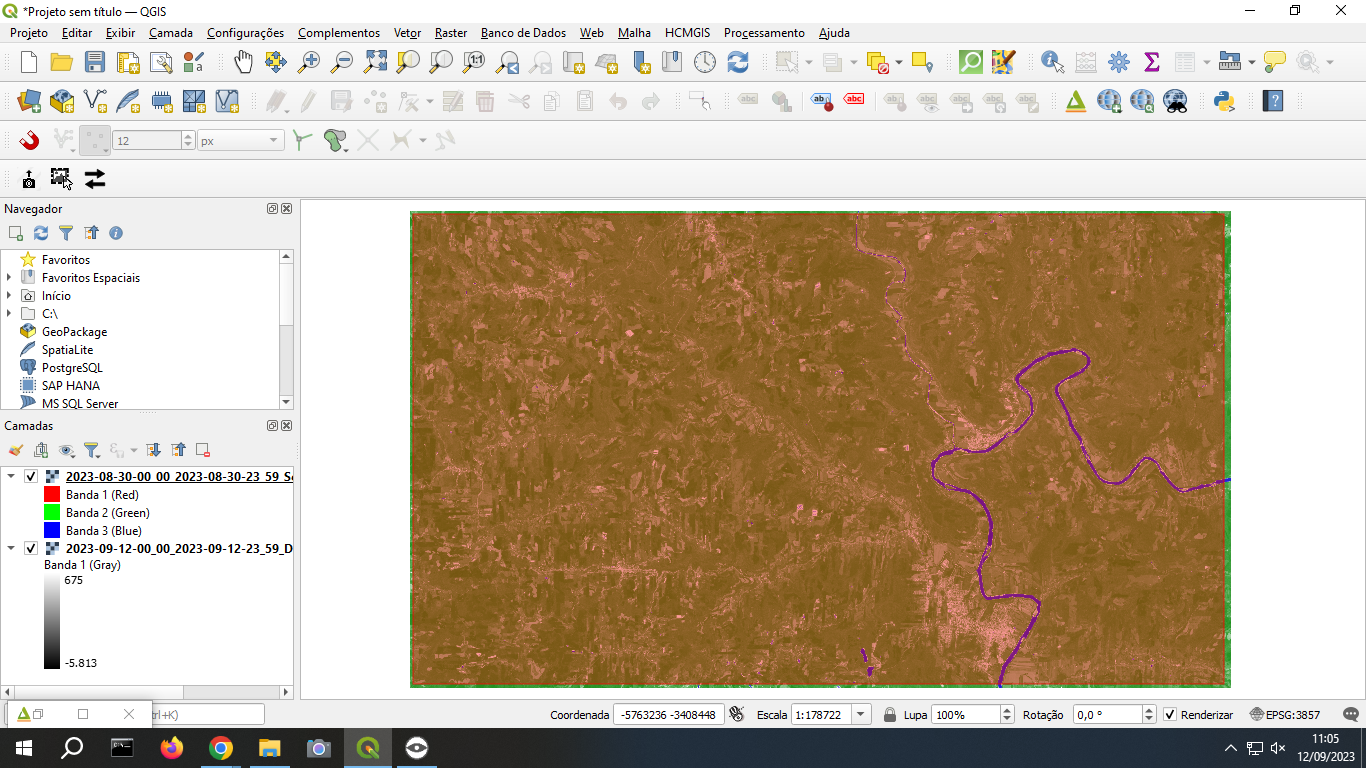Open the Raster menu
The height and width of the screenshot is (768, 1366).
(x=450, y=33)
